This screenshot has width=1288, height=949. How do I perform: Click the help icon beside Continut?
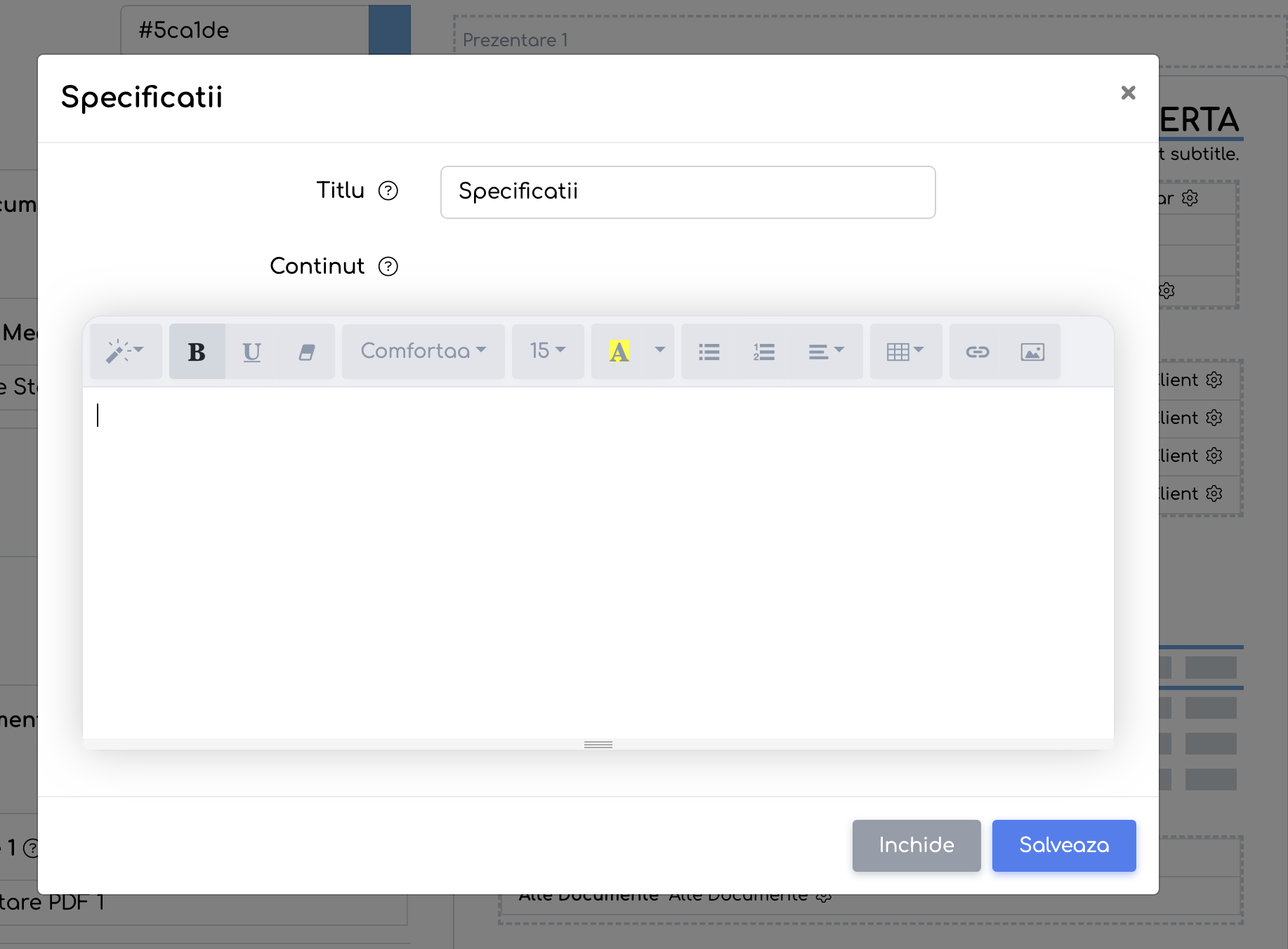point(388,267)
